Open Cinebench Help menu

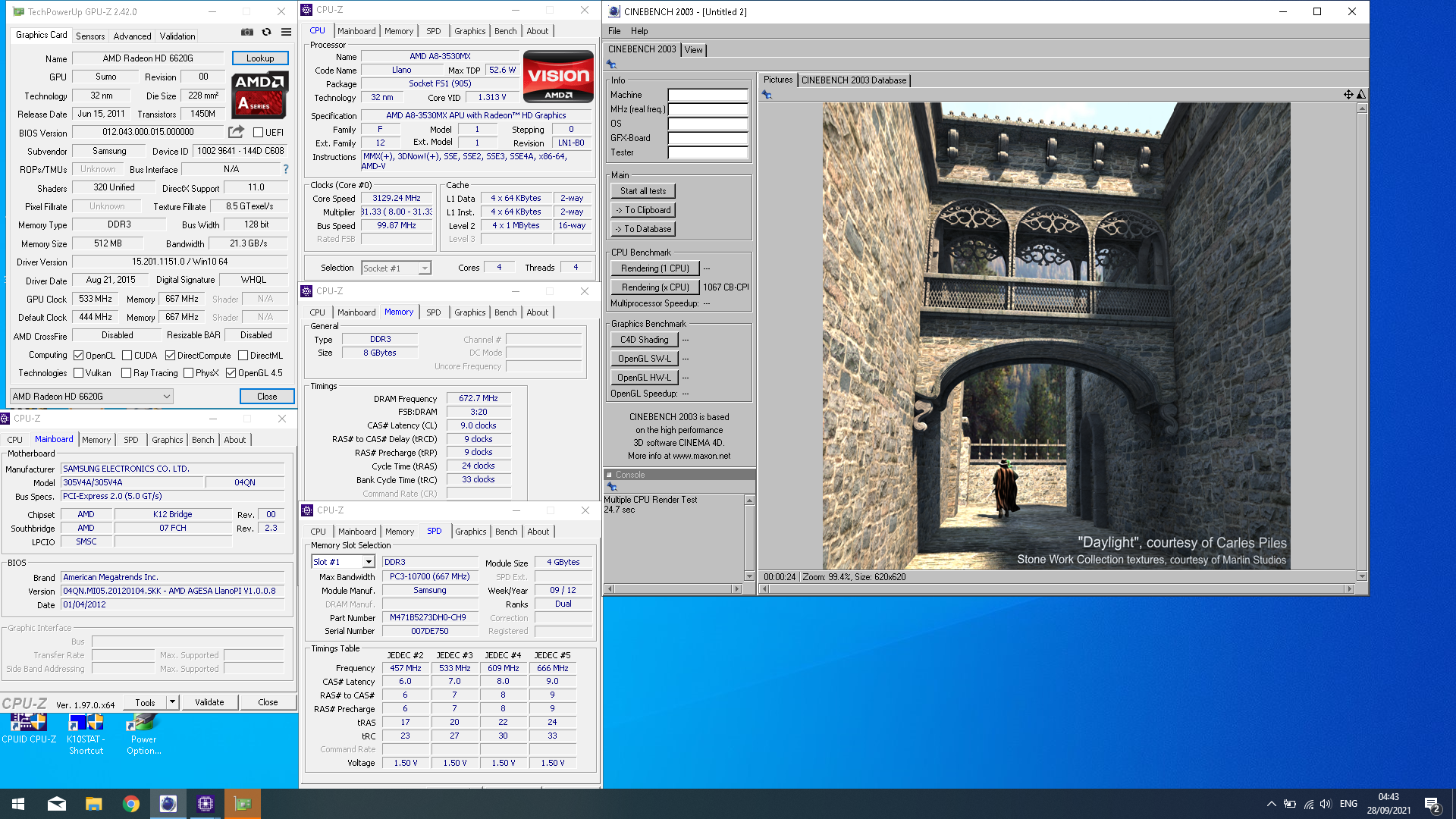[639, 31]
